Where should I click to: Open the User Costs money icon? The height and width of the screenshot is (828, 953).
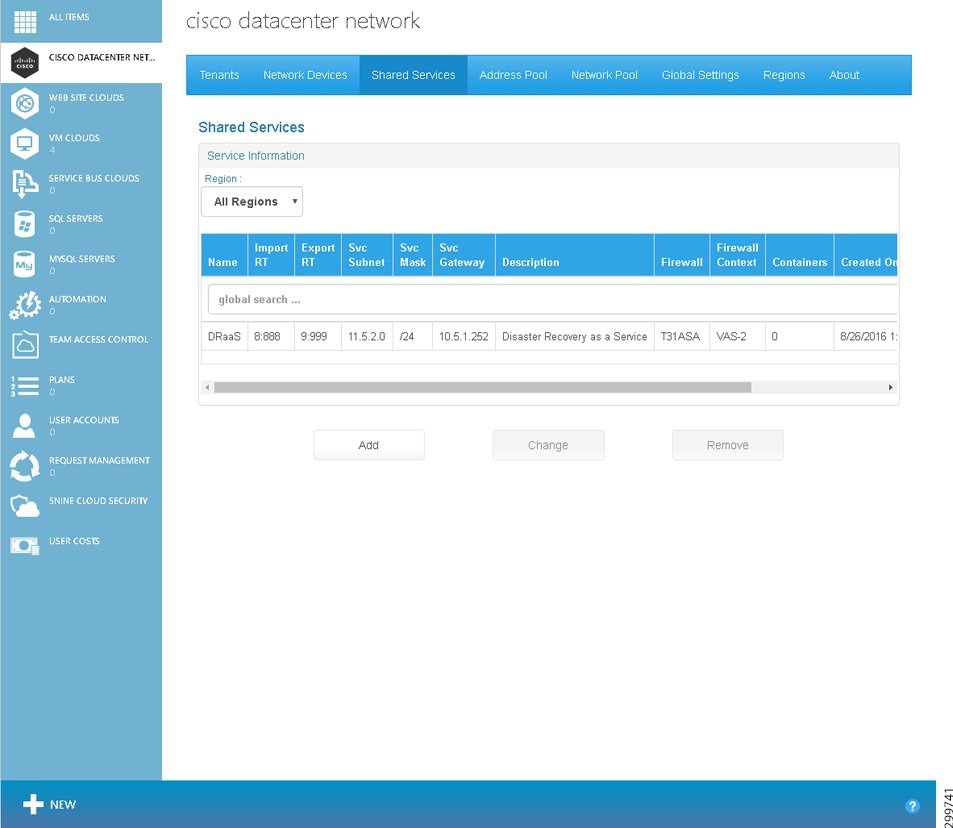[25, 546]
